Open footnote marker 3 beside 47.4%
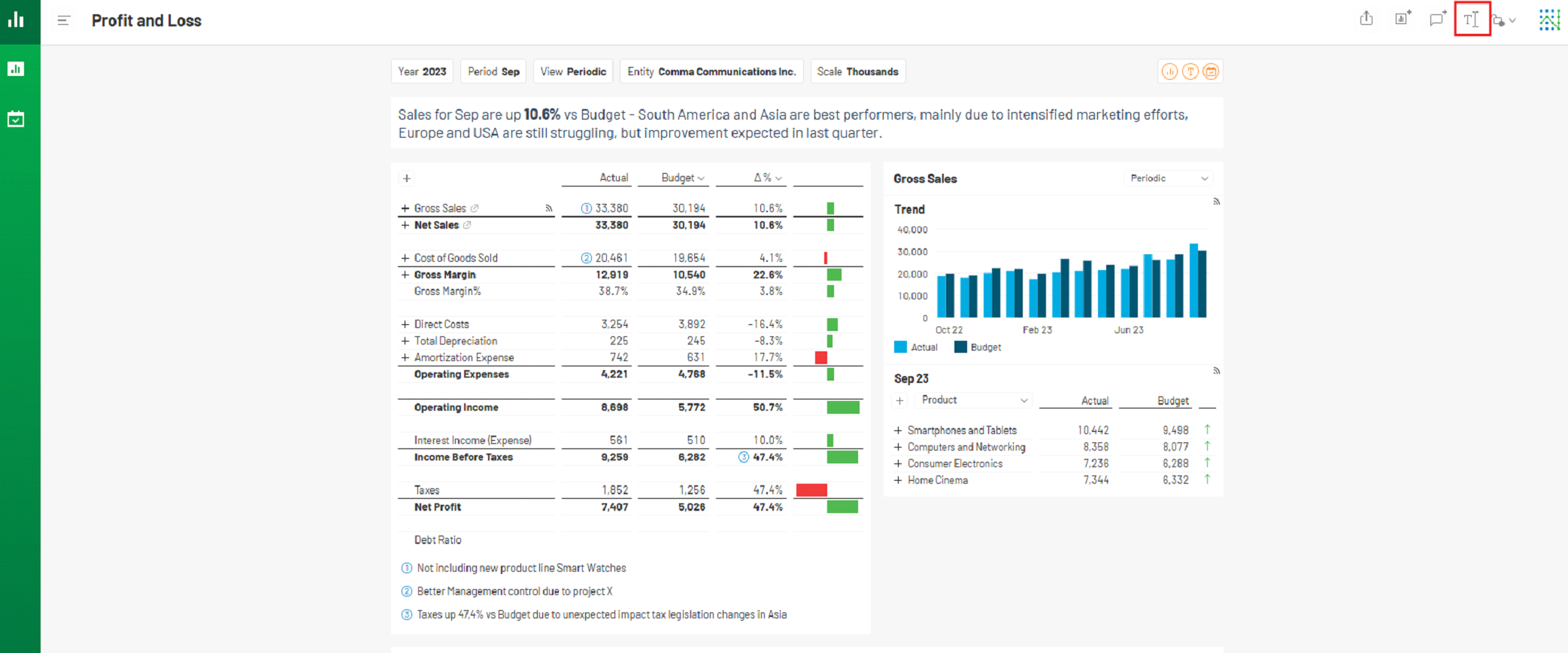This screenshot has height=653, width=1568. (744, 457)
